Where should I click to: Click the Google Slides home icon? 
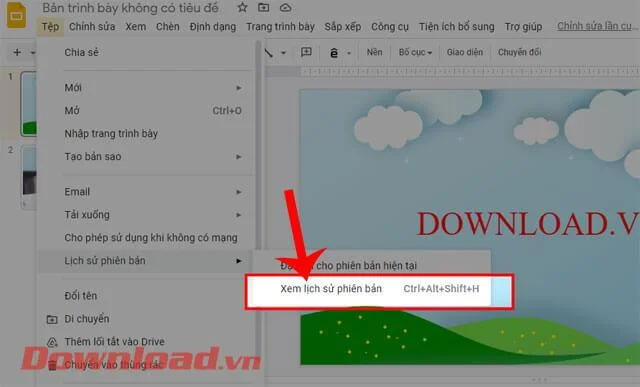click(16, 16)
